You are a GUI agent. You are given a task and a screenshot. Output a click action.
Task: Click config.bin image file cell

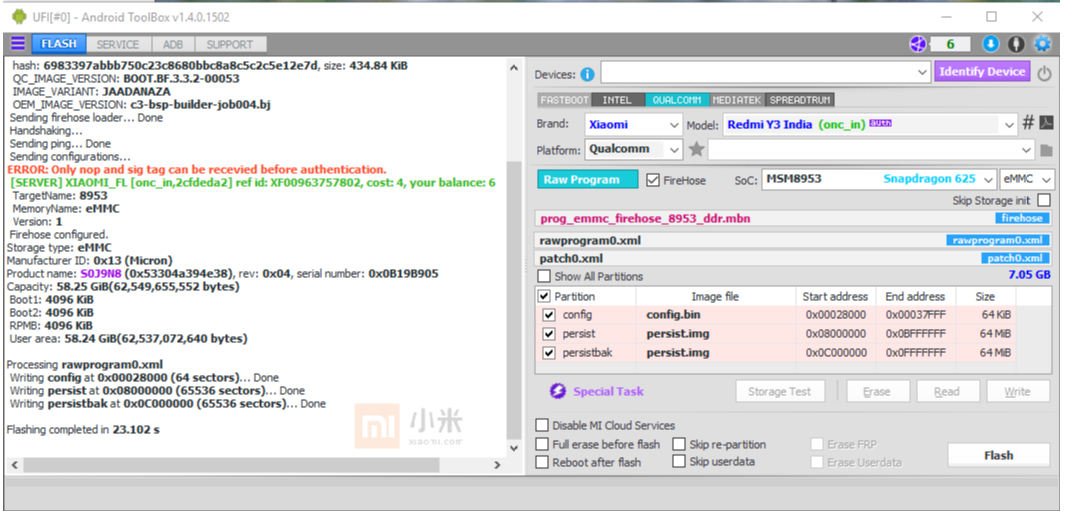[715, 315]
